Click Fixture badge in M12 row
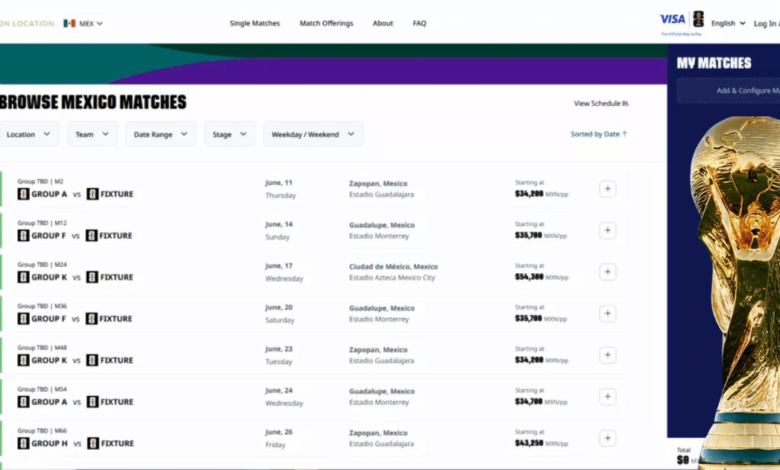 pyautogui.click(x=92, y=235)
